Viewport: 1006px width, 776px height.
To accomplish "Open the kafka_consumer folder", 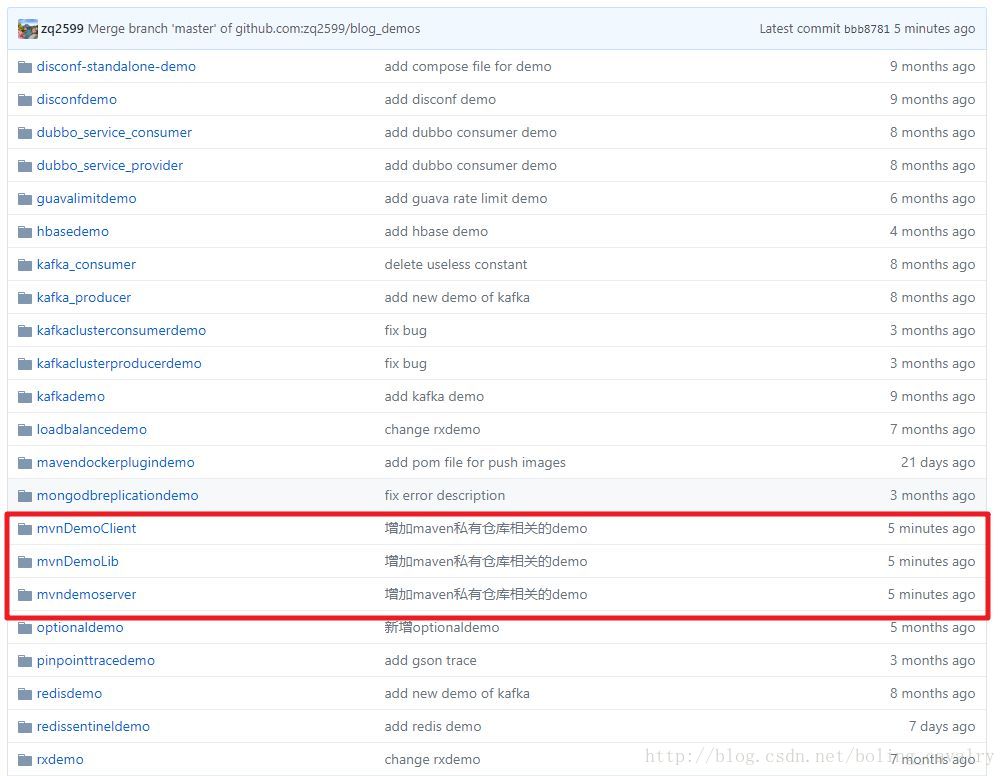I will click(x=86, y=265).
